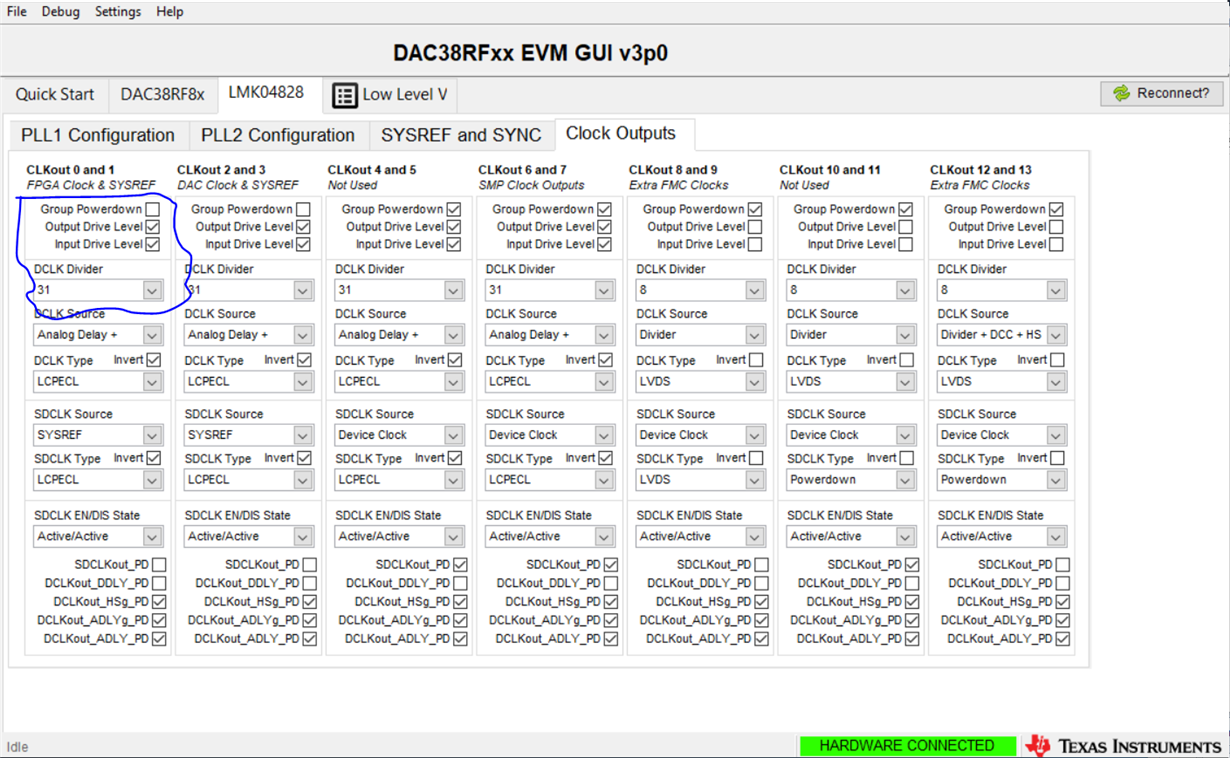Toggle Group Powerdown for CLKout 12 and 13

1056,209
